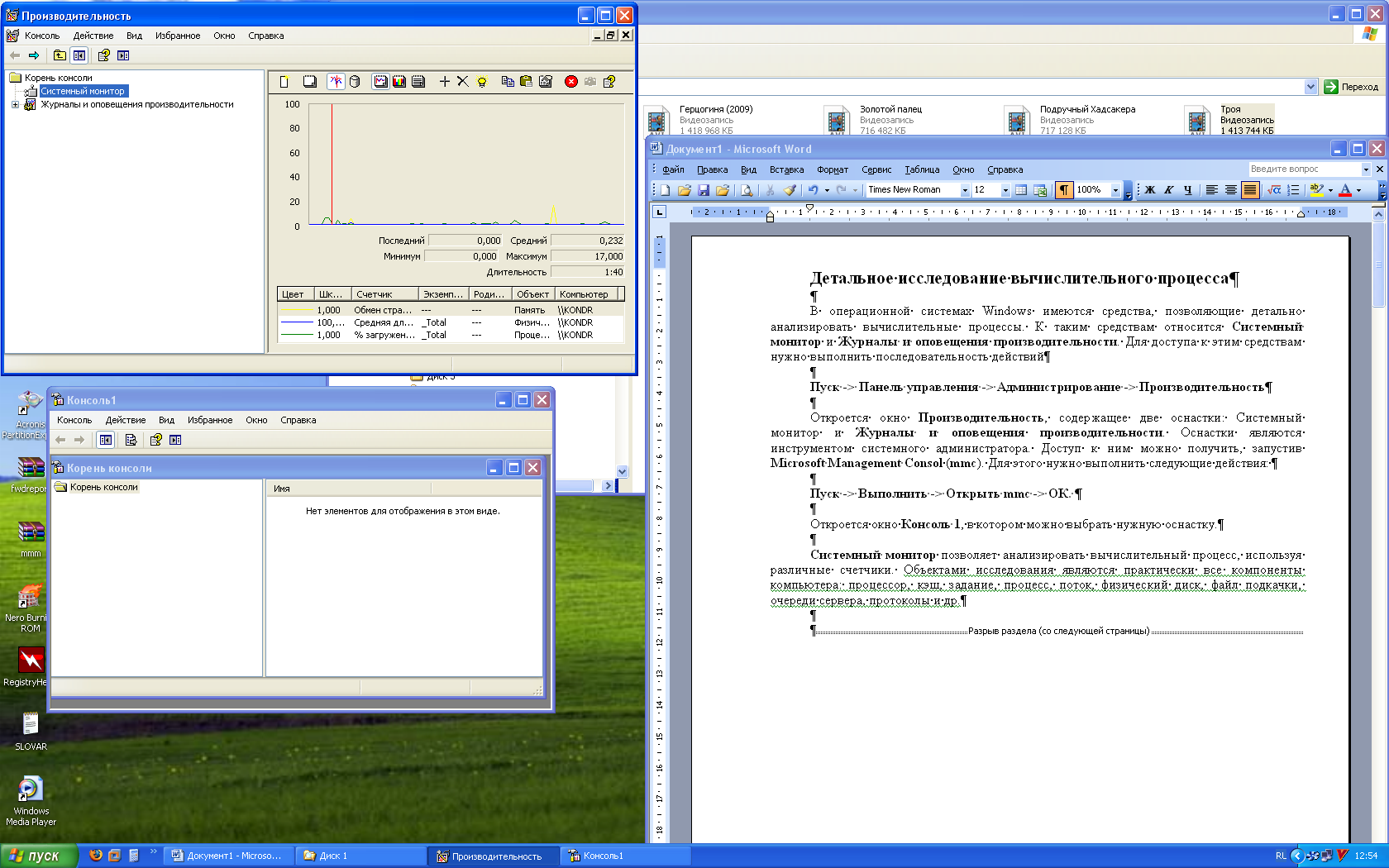This screenshot has height=868, width=1389.
Task: Click New document icon in Word toolbar
Action: click(665, 190)
